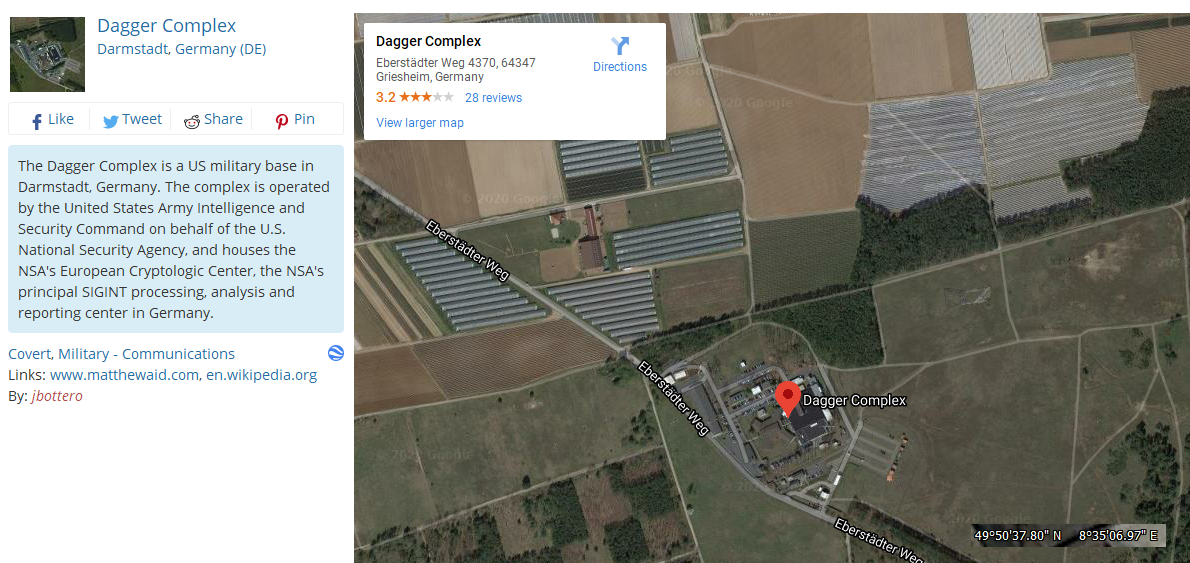
Task: Click the star rating in map card
Action: tap(427, 98)
